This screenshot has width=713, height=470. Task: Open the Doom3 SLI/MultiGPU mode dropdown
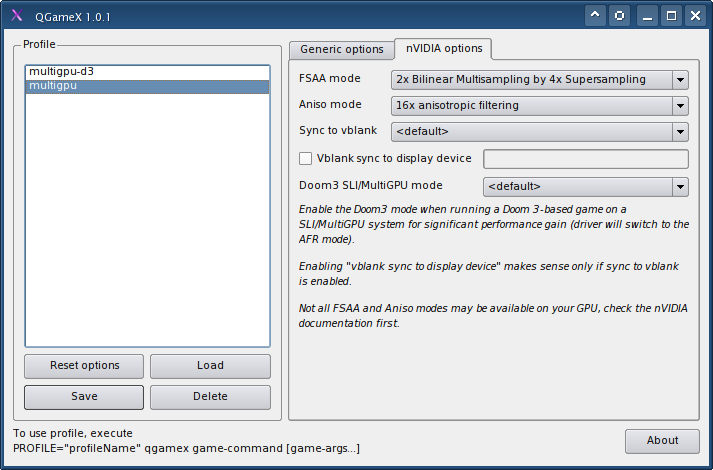click(586, 186)
